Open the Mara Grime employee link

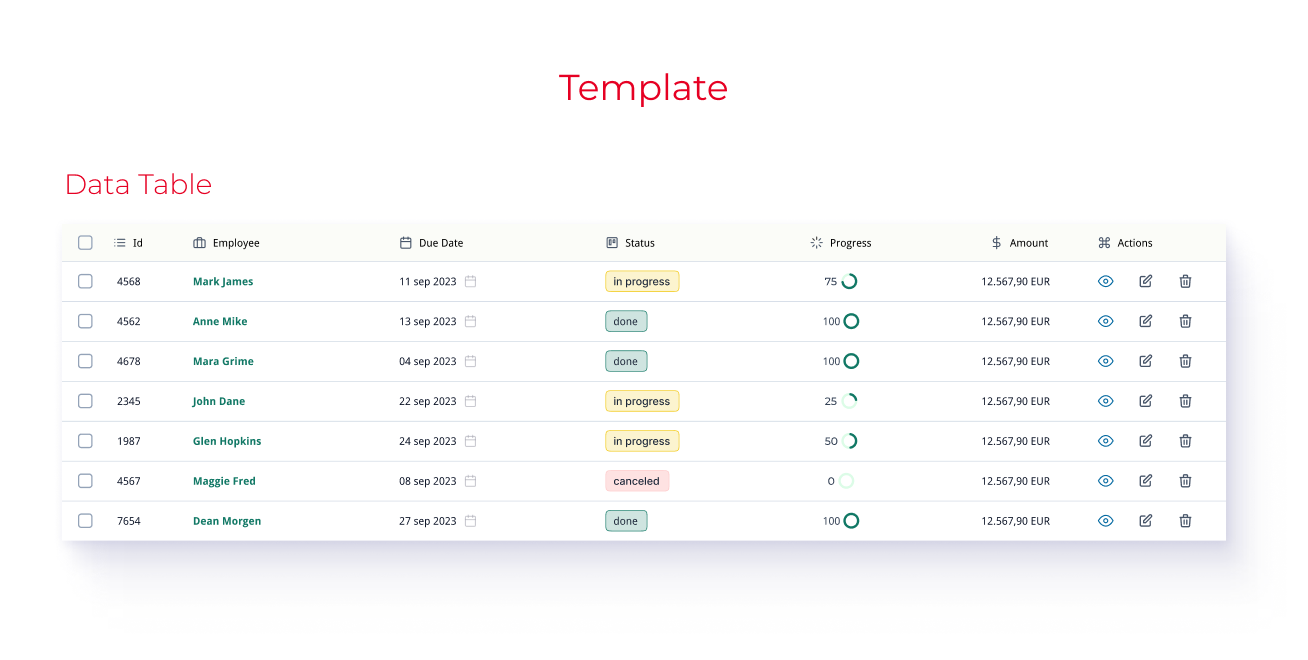pos(223,361)
